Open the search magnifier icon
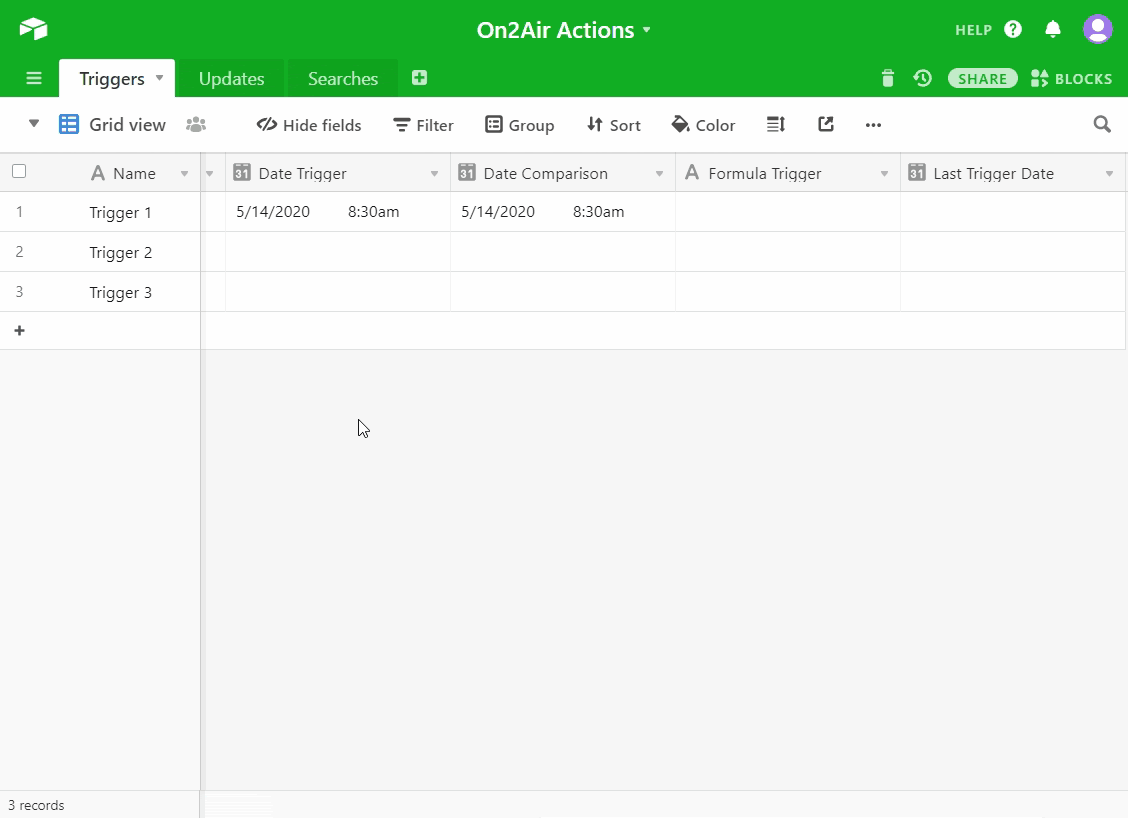The height and width of the screenshot is (818, 1128). (x=1101, y=125)
